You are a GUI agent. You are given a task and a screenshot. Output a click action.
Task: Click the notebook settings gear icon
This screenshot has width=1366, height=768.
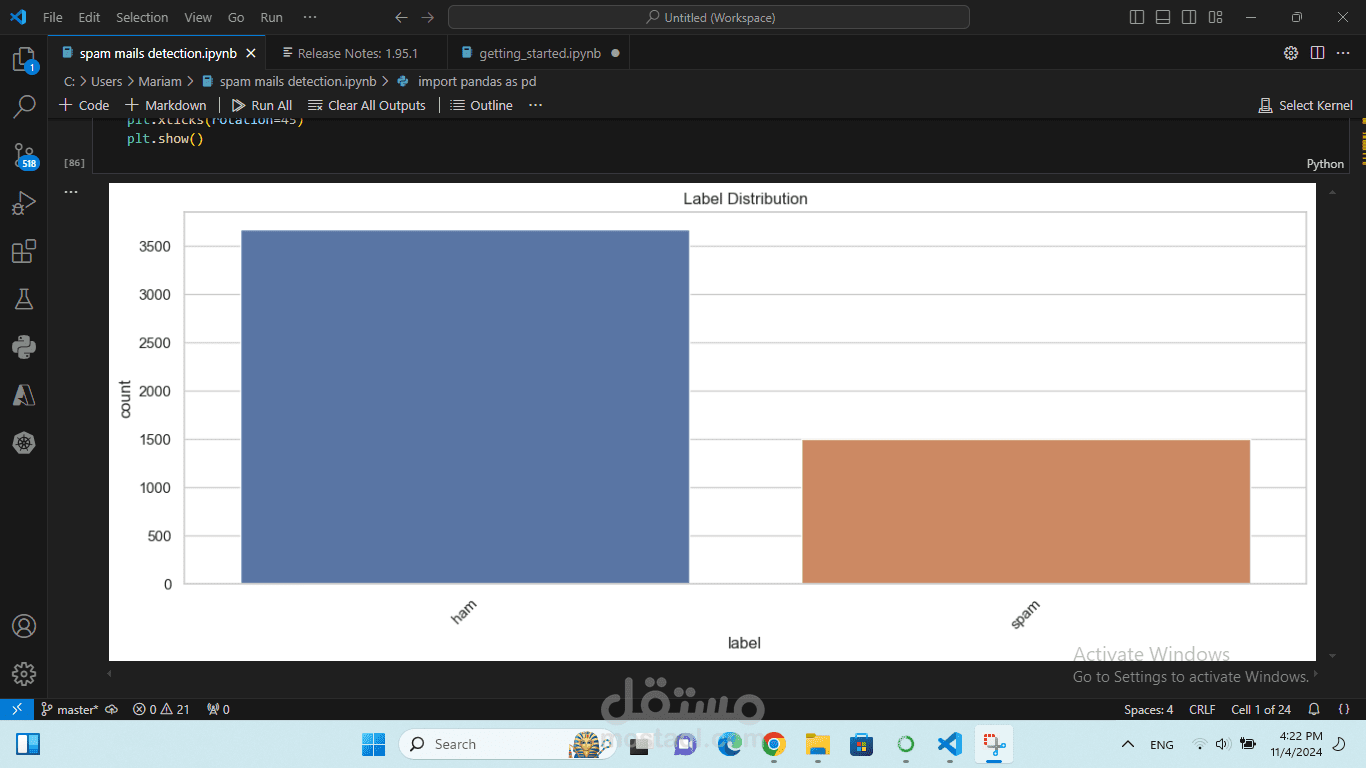tap(1291, 53)
